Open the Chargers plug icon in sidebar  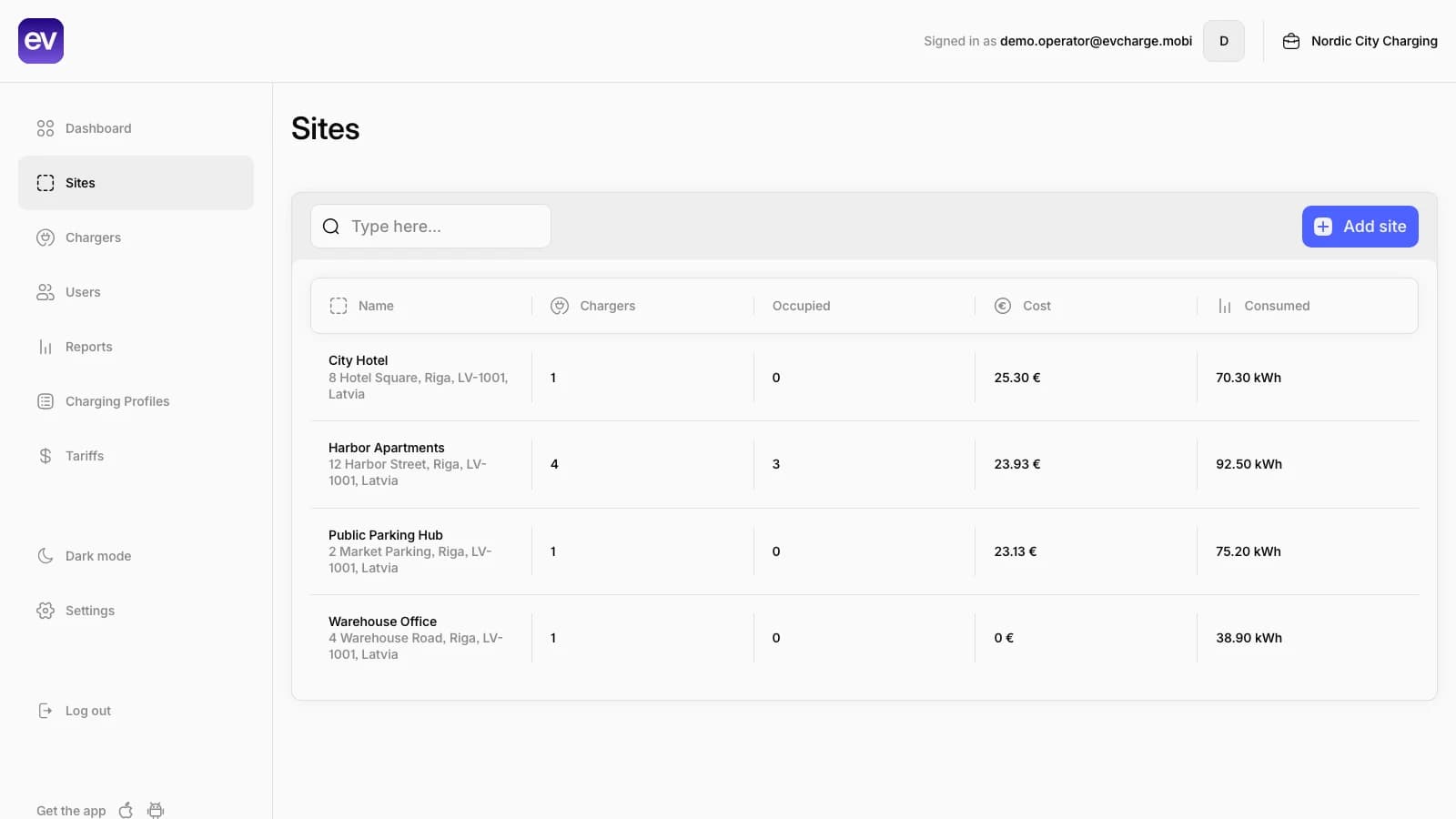point(45,238)
